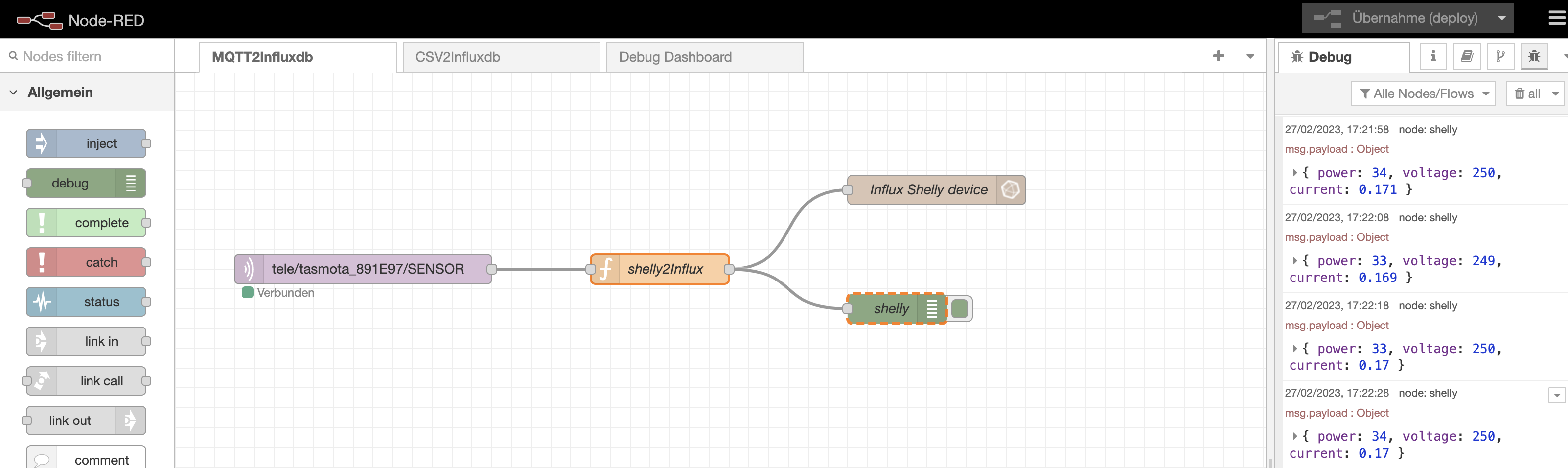Collapse the Allgemein node category

pyautogui.click(x=13, y=92)
